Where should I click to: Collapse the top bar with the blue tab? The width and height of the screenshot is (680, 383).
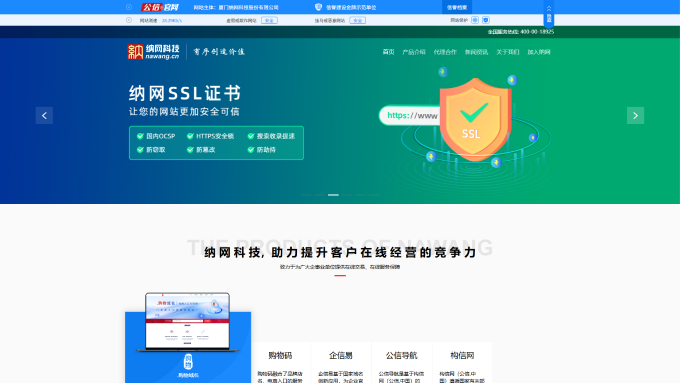[549, 14]
